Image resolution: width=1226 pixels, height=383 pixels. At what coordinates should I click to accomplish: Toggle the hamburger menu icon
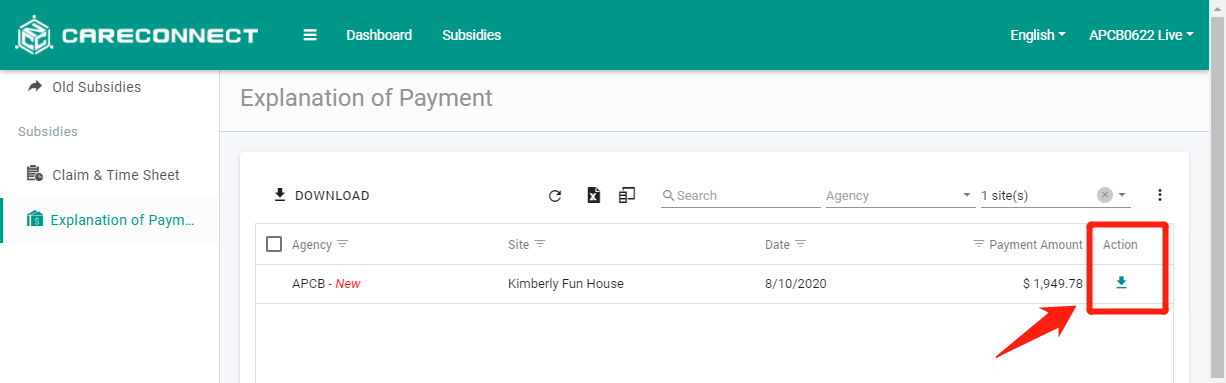(x=310, y=35)
